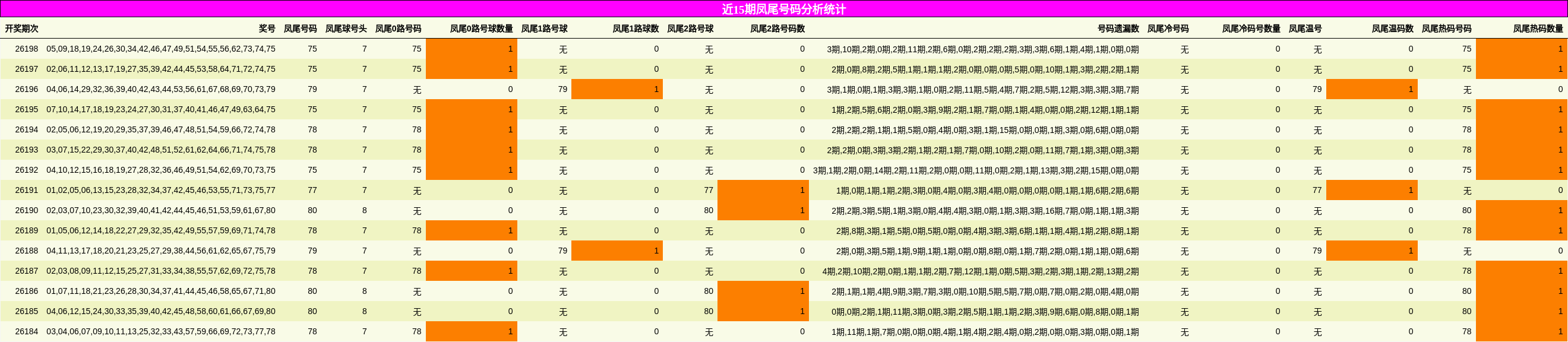Viewport: 1568px width, 342px height.
Task: Click the 凤尾冷码号数量 column header
Action: point(1251,28)
